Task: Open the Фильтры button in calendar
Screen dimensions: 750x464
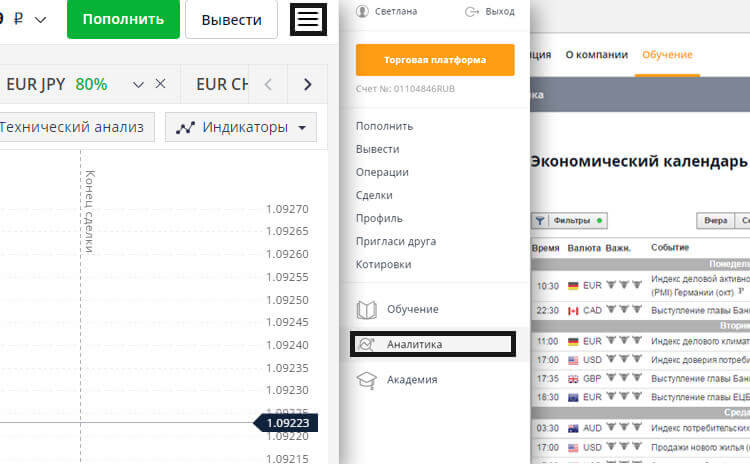Action: pyautogui.click(x=570, y=221)
